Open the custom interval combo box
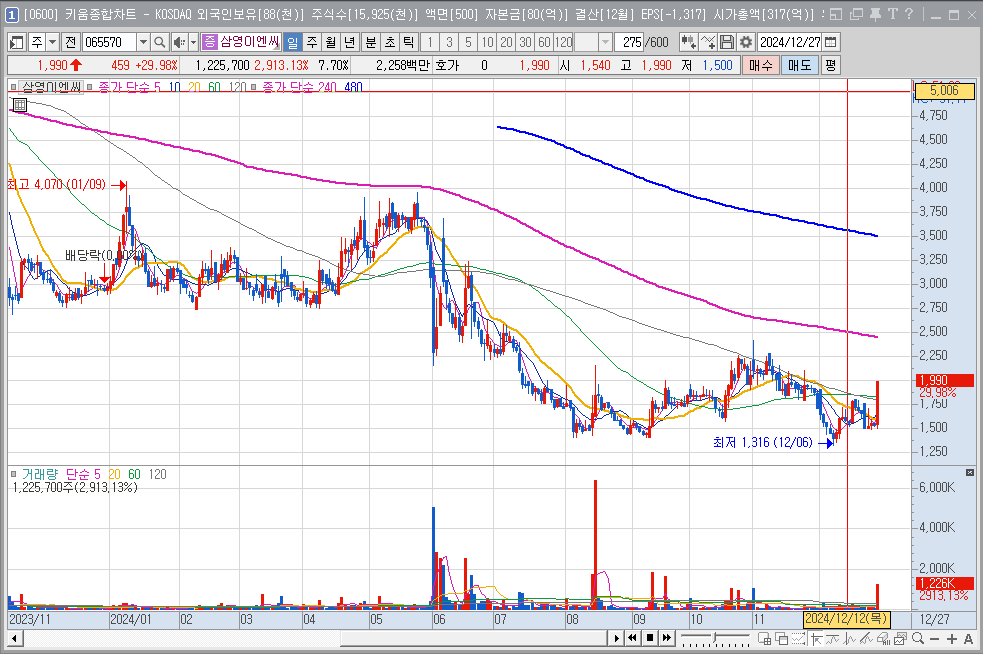This screenshot has height=654, width=983. point(593,42)
